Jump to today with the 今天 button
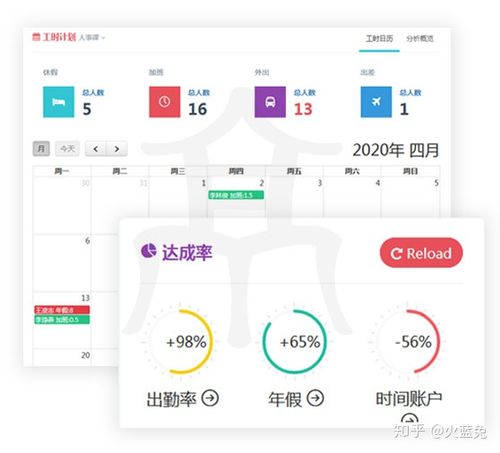This screenshot has height=453, width=500. click(x=67, y=149)
